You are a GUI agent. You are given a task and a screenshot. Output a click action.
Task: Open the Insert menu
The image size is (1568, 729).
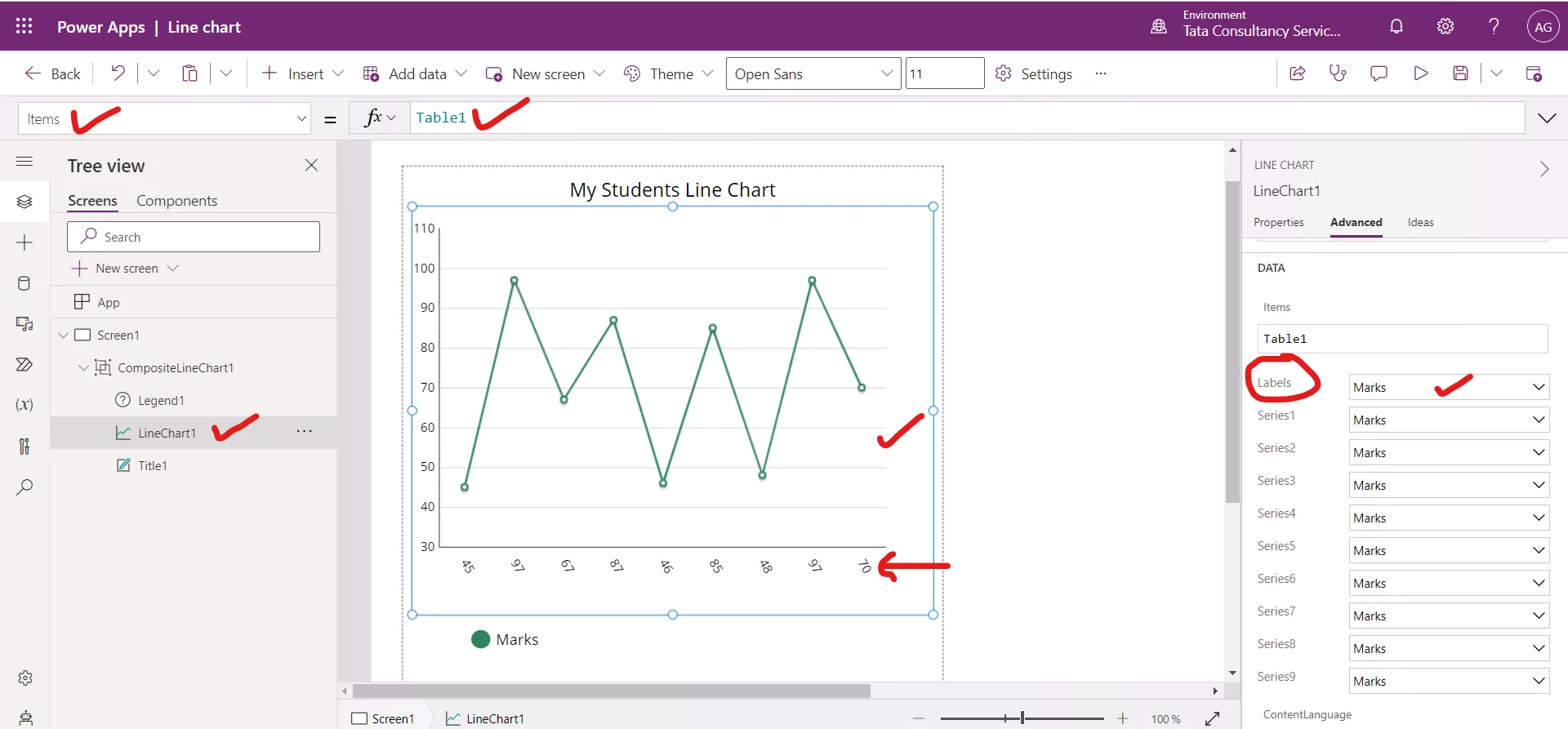click(302, 73)
